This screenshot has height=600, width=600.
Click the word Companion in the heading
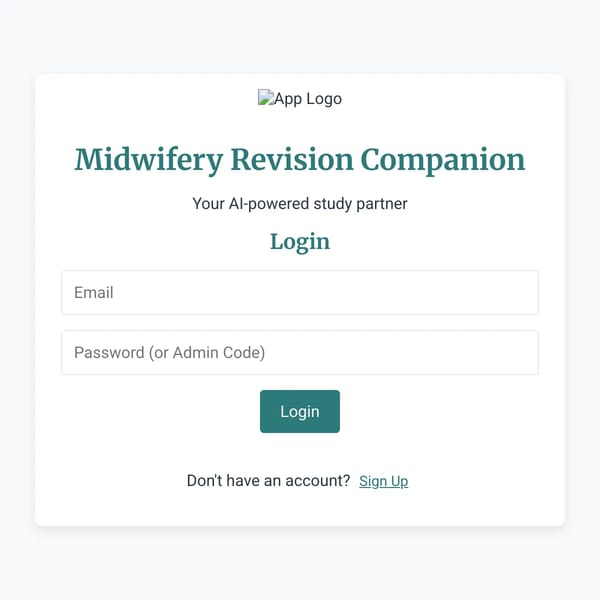[x=443, y=161]
